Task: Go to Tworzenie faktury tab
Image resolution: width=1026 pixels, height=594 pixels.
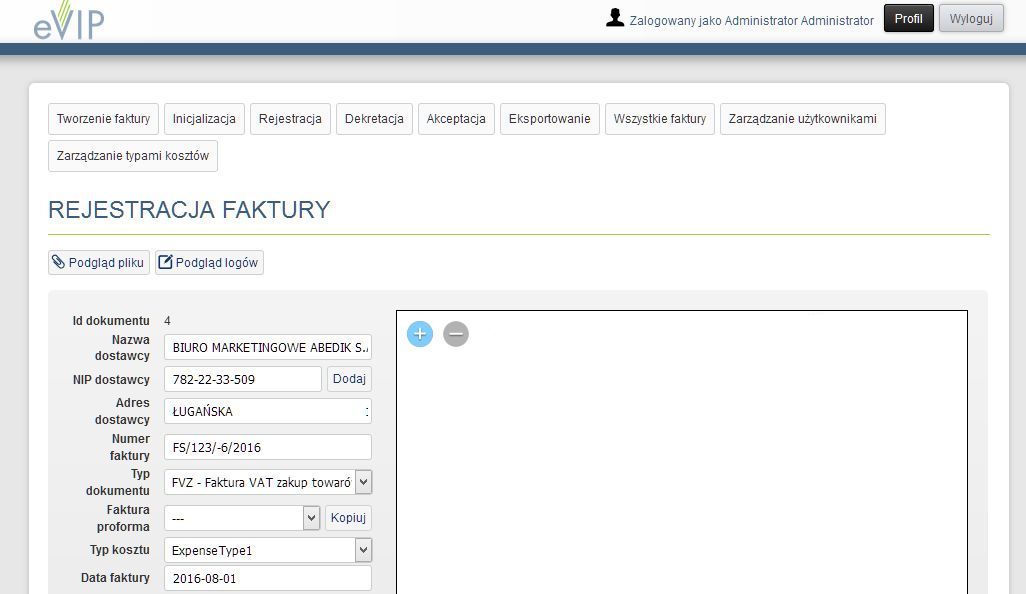Action: pos(103,119)
